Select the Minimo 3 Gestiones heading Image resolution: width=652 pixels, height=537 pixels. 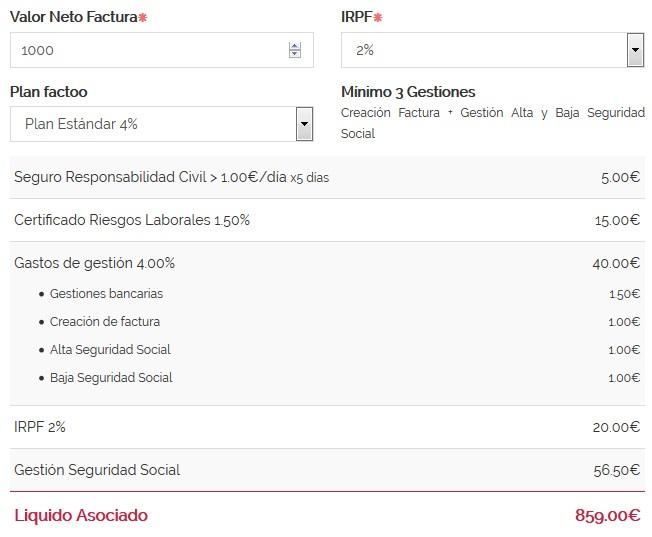(x=408, y=92)
